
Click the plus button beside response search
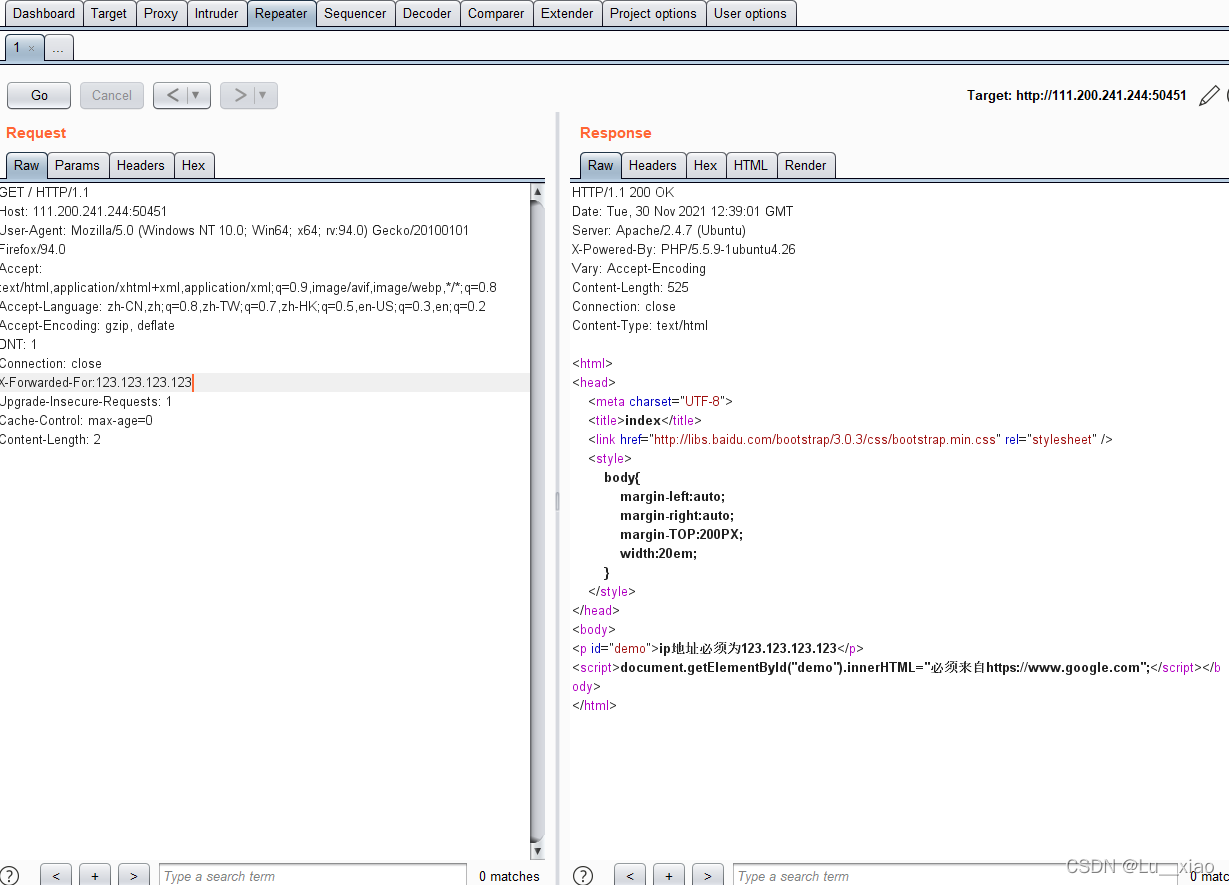668,876
